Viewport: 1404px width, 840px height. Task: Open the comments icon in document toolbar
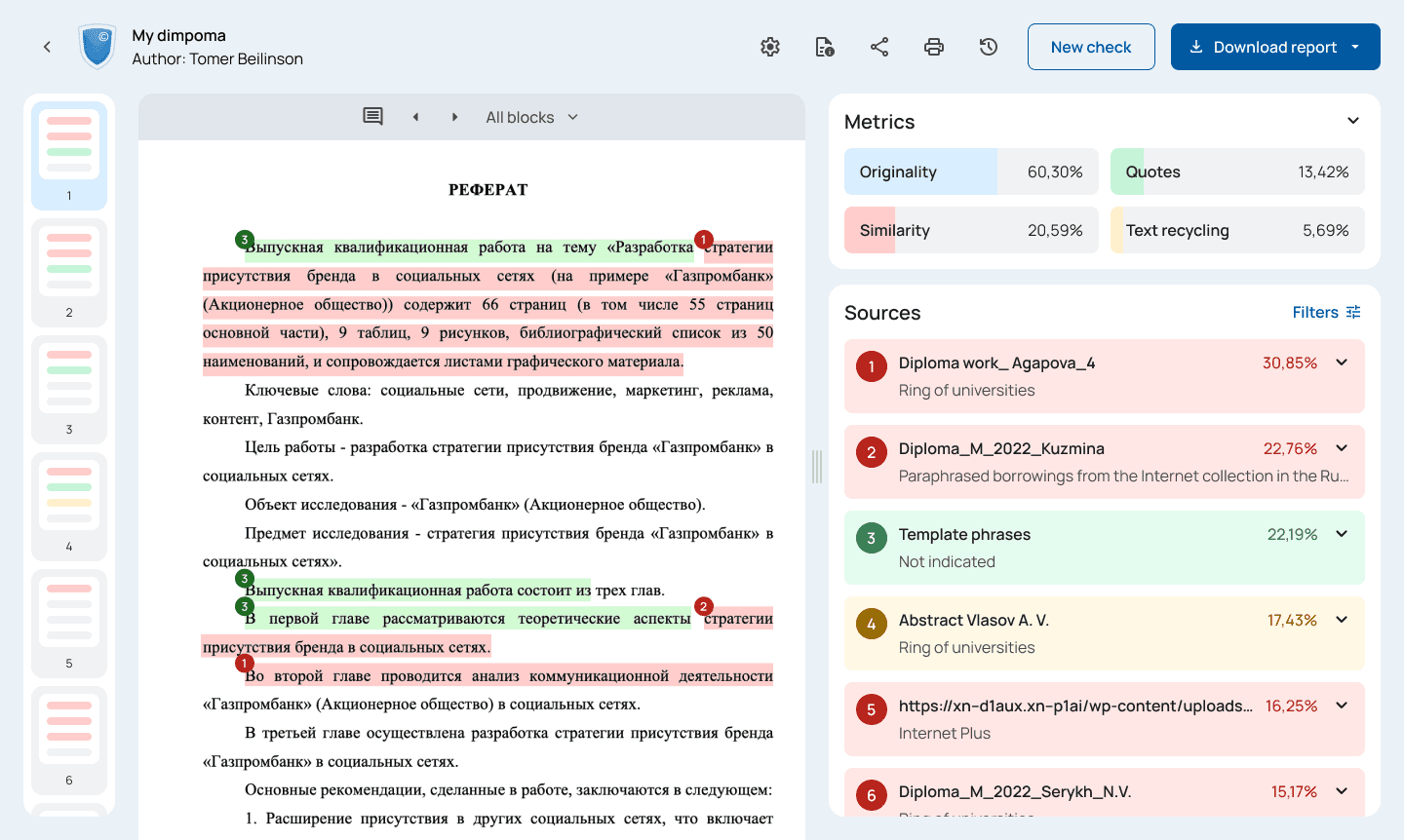tap(372, 117)
